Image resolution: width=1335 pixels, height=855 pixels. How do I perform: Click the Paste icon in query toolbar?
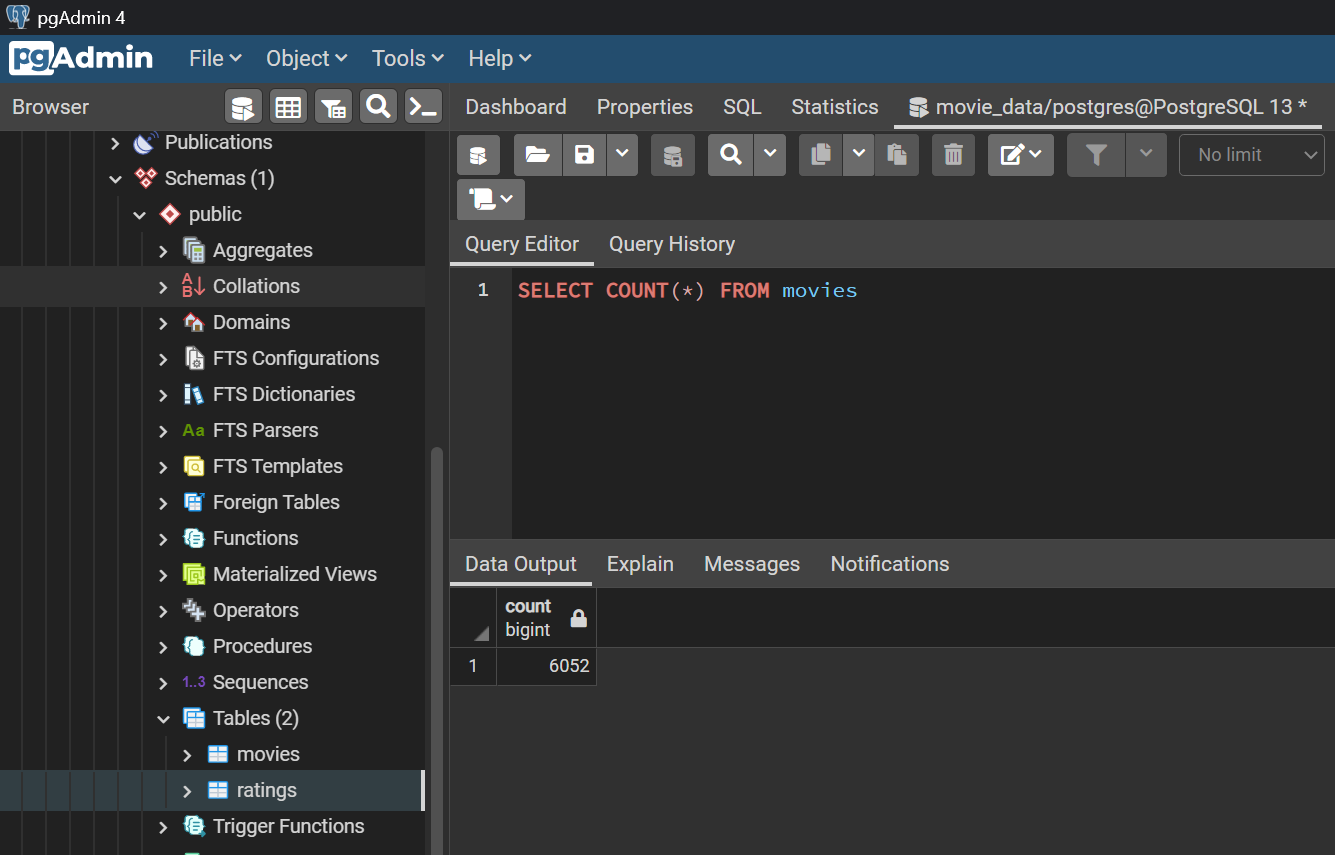[897, 155]
